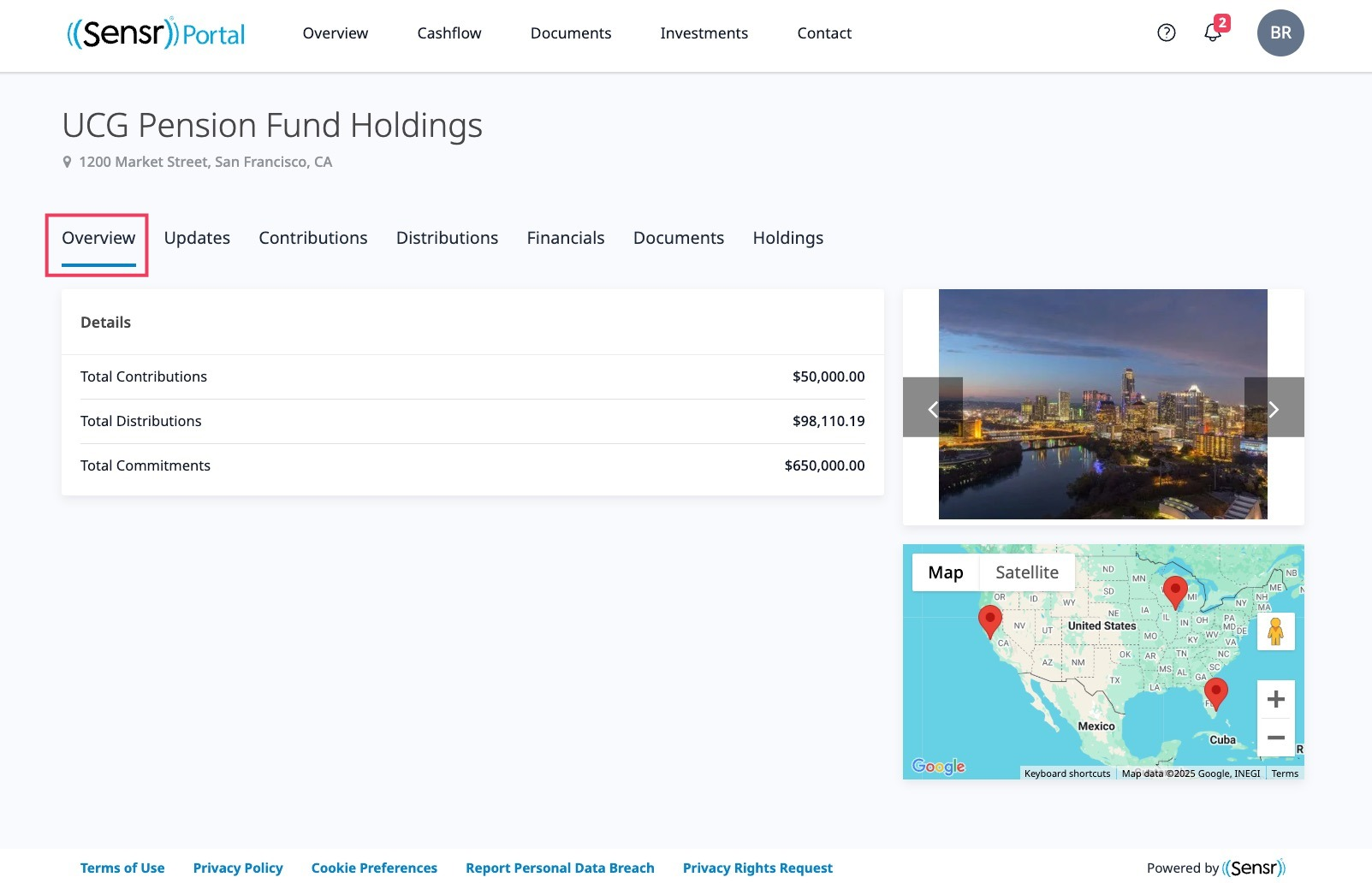Open Cashflow in the top navigation
The height and width of the screenshot is (883, 1372).
click(x=449, y=33)
